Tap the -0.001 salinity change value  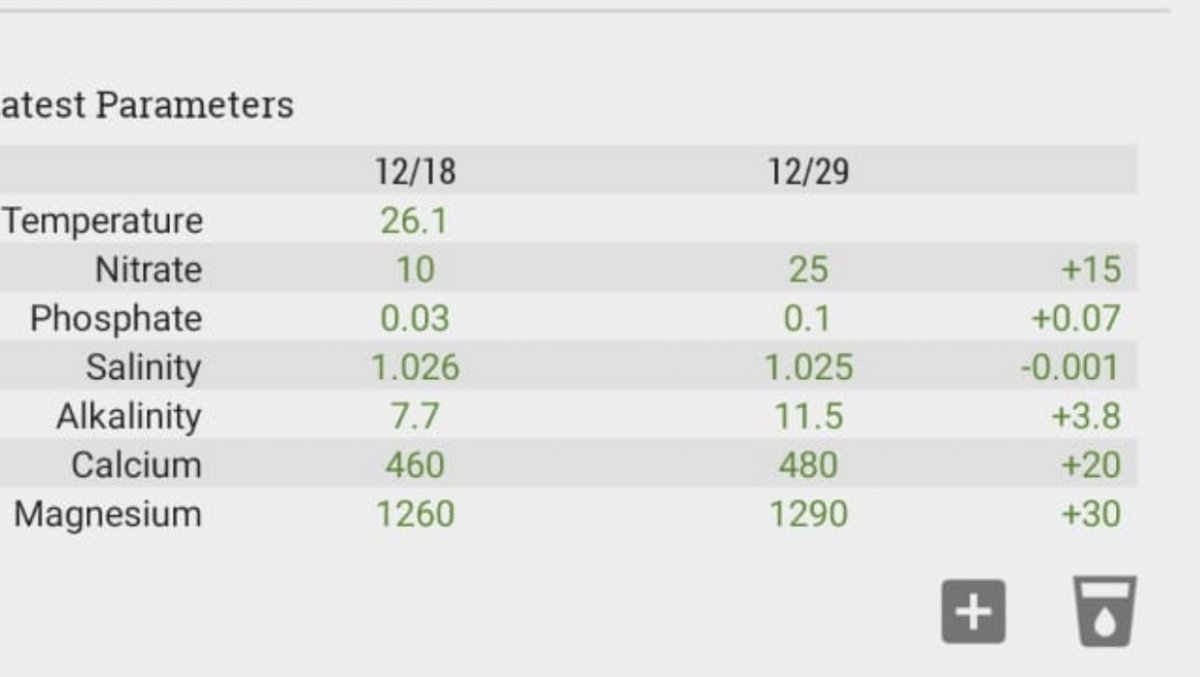click(1070, 368)
